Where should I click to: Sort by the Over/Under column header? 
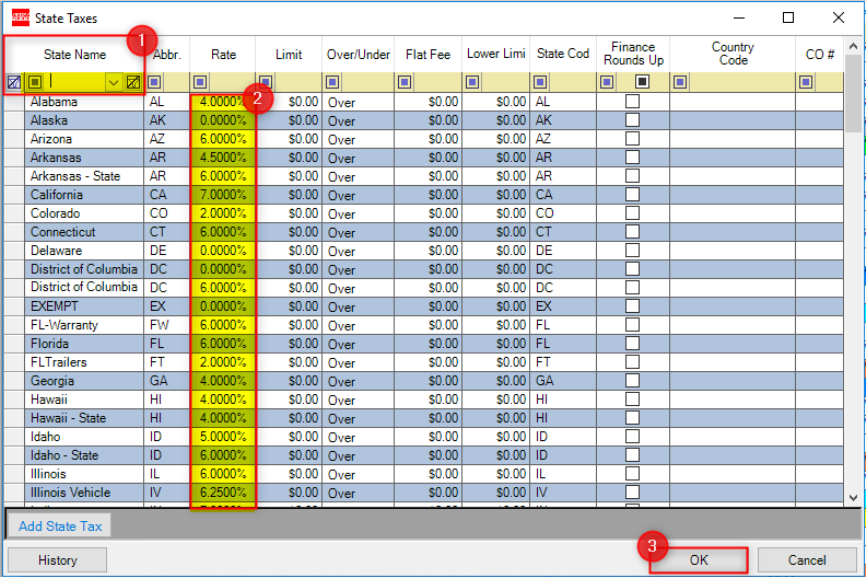click(x=358, y=54)
